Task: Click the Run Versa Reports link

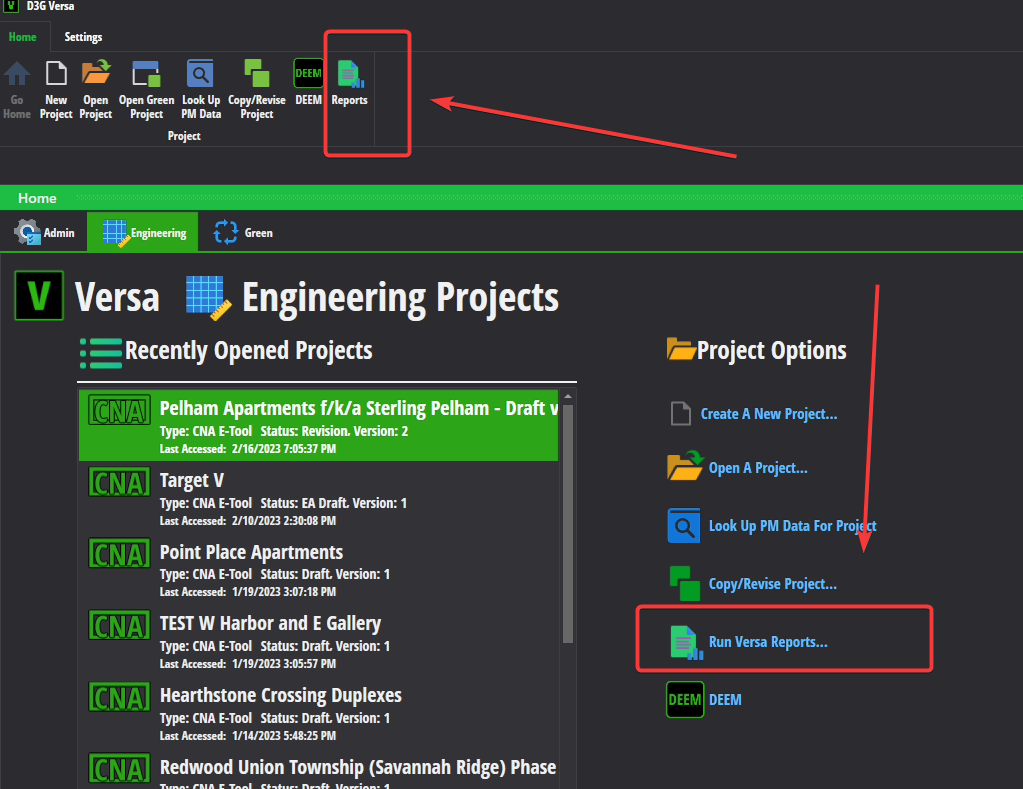Action: pyautogui.click(x=769, y=641)
